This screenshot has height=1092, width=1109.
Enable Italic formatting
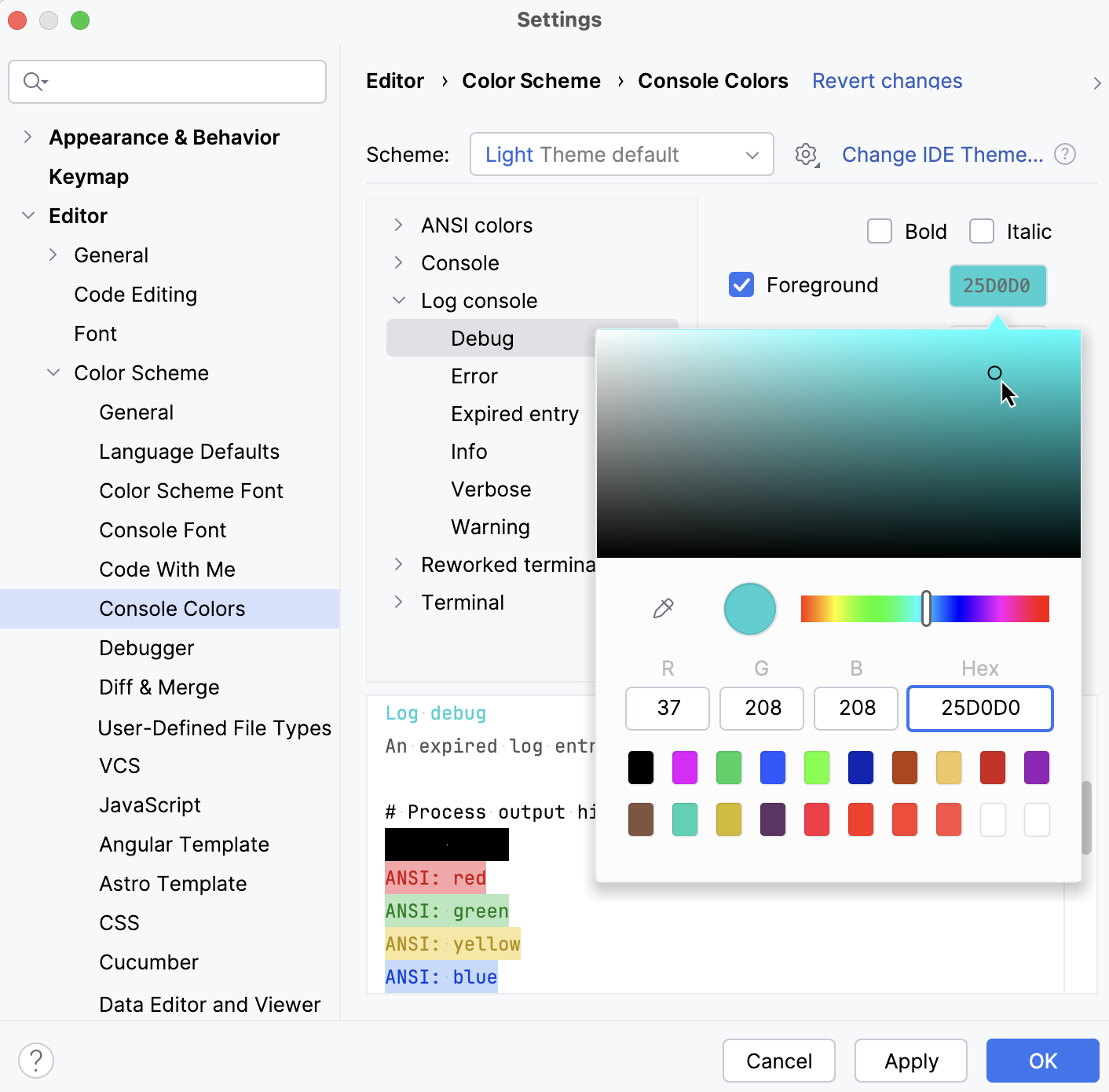(x=982, y=231)
